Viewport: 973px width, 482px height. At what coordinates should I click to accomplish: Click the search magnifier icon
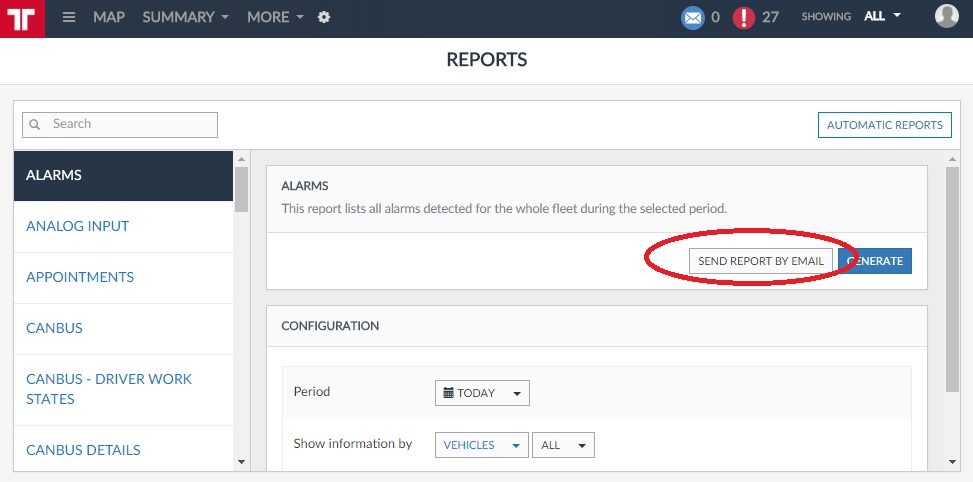[x=36, y=124]
